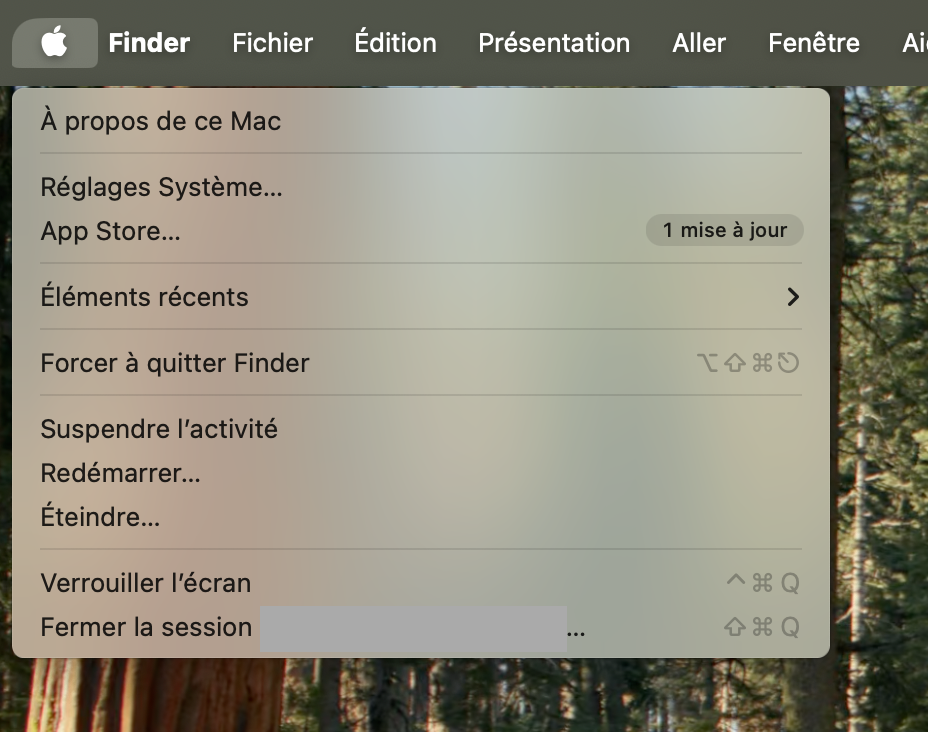The image size is (928, 732).
Task: Open the Édition menu
Action: tap(394, 42)
